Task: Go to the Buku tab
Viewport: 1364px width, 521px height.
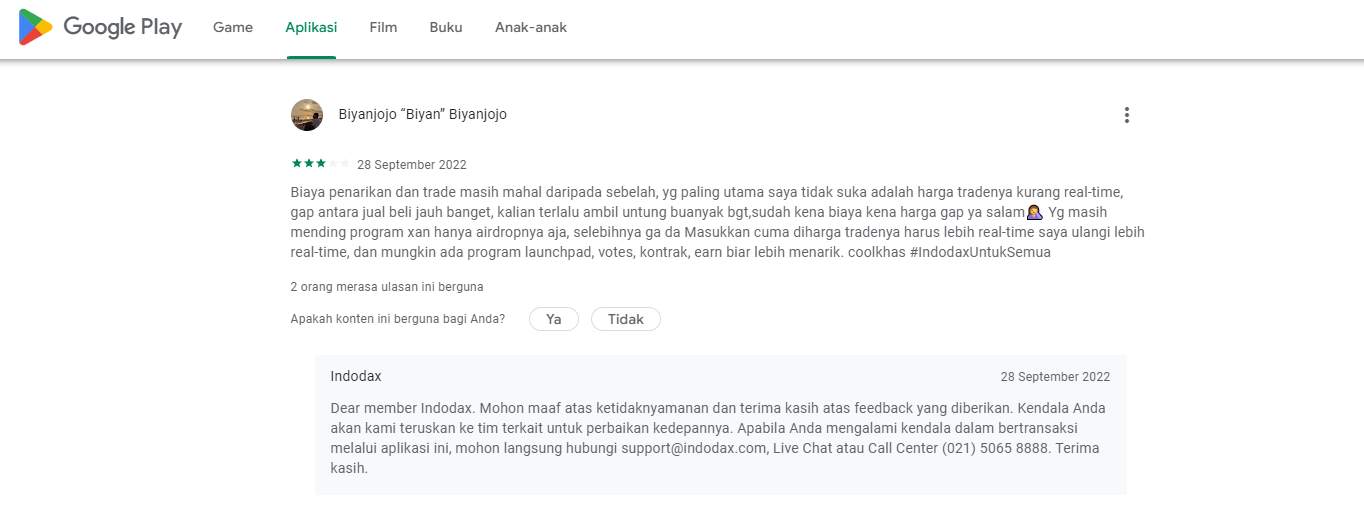Action: tap(446, 27)
